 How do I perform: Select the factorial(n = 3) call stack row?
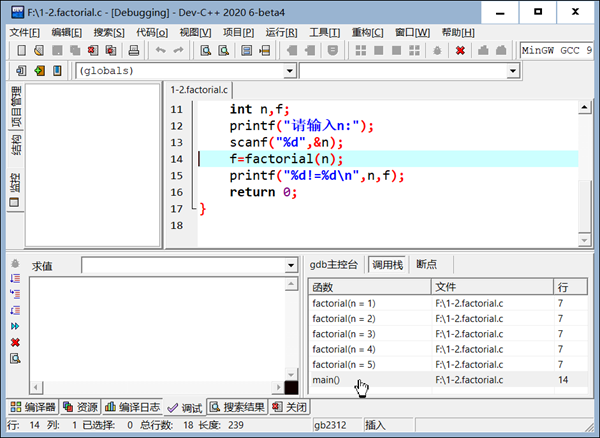[x=345, y=333]
